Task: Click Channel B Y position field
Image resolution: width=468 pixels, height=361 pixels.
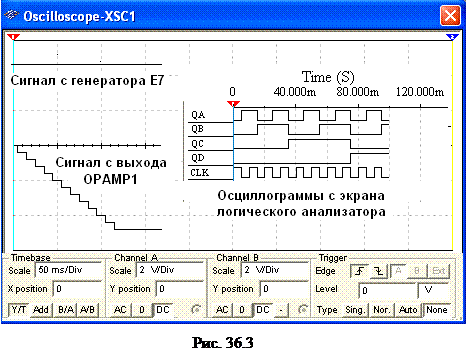Action: coord(284,289)
